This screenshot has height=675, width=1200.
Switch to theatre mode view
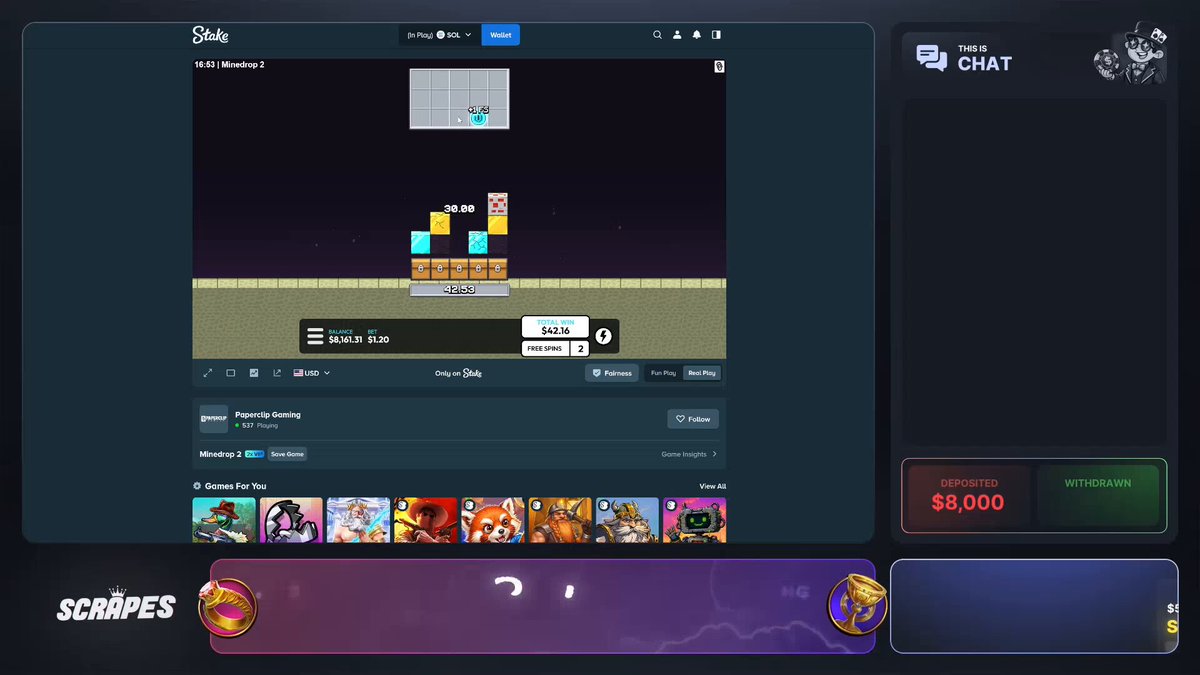click(x=231, y=373)
